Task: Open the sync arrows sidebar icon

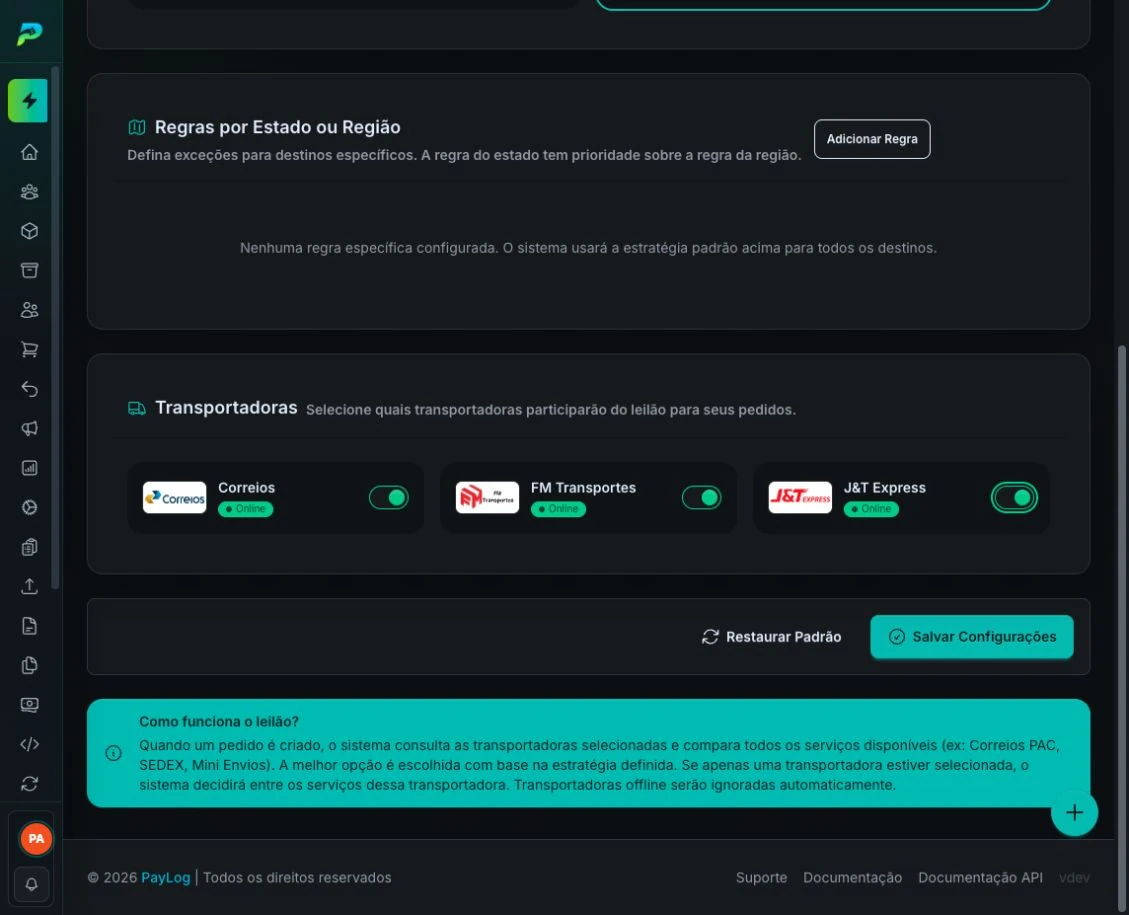Action: tap(30, 784)
